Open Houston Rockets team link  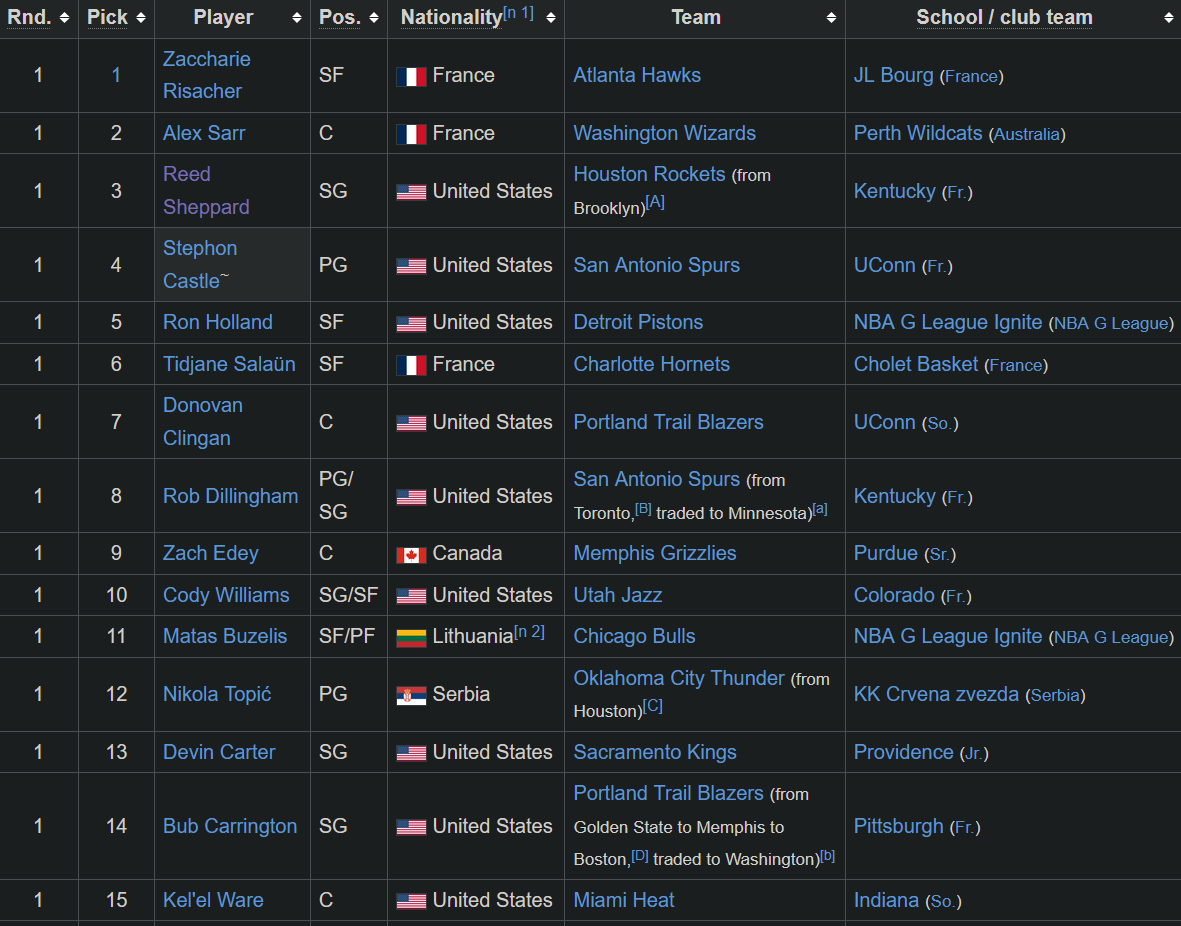pyautogui.click(x=649, y=174)
